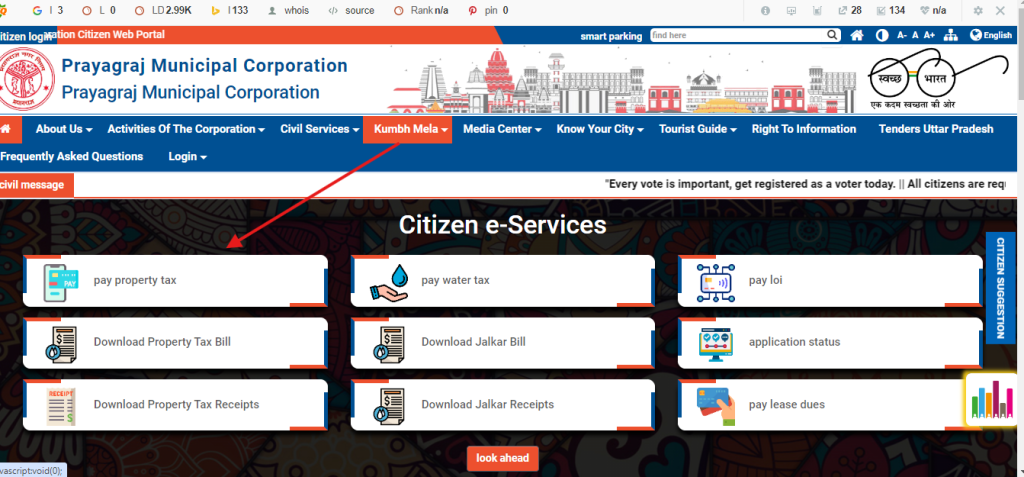Expand the About Us dropdown menu
Screen dimensions: 1024x477
tap(64, 129)
